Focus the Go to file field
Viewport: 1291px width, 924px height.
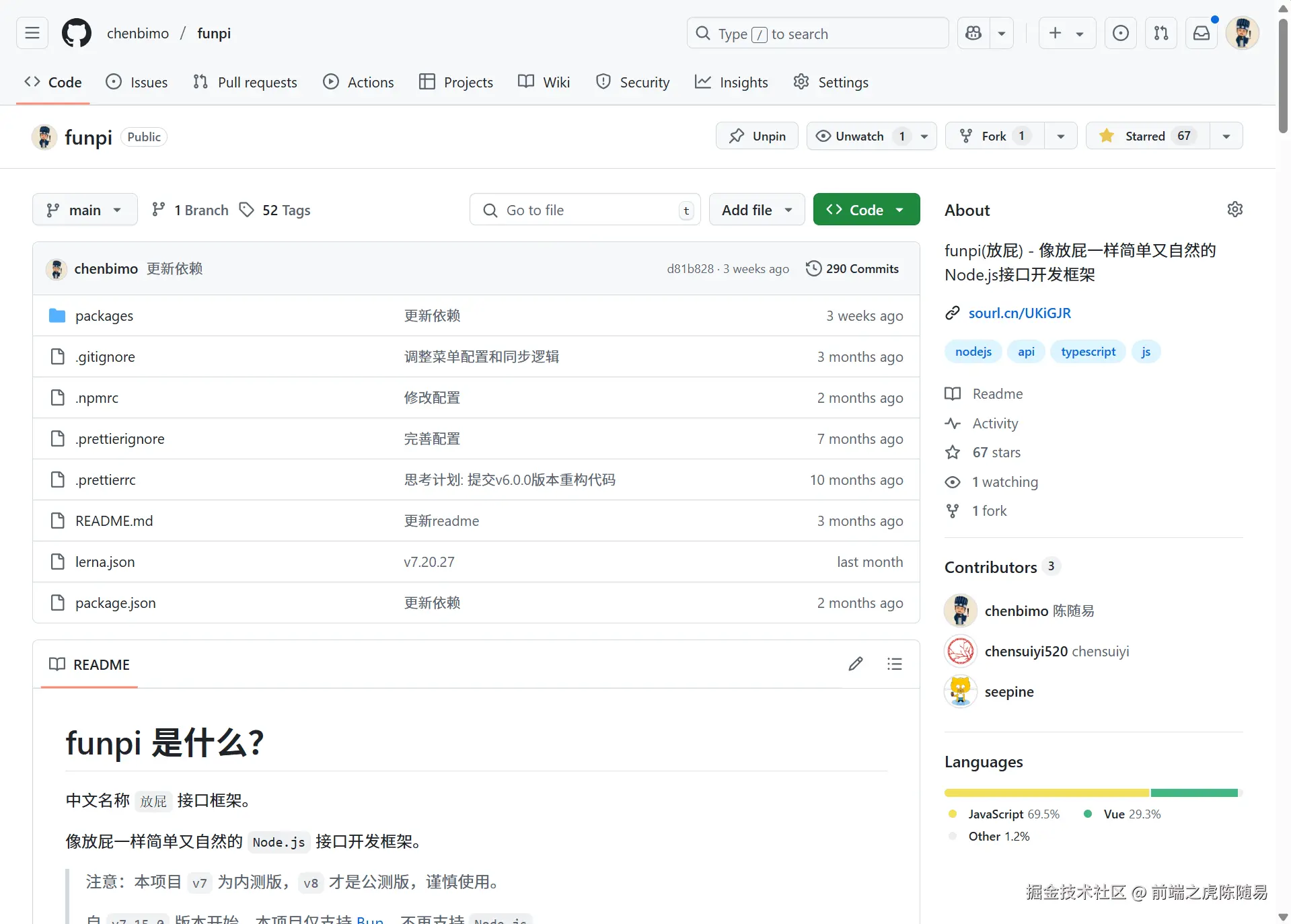coord(585,210)
